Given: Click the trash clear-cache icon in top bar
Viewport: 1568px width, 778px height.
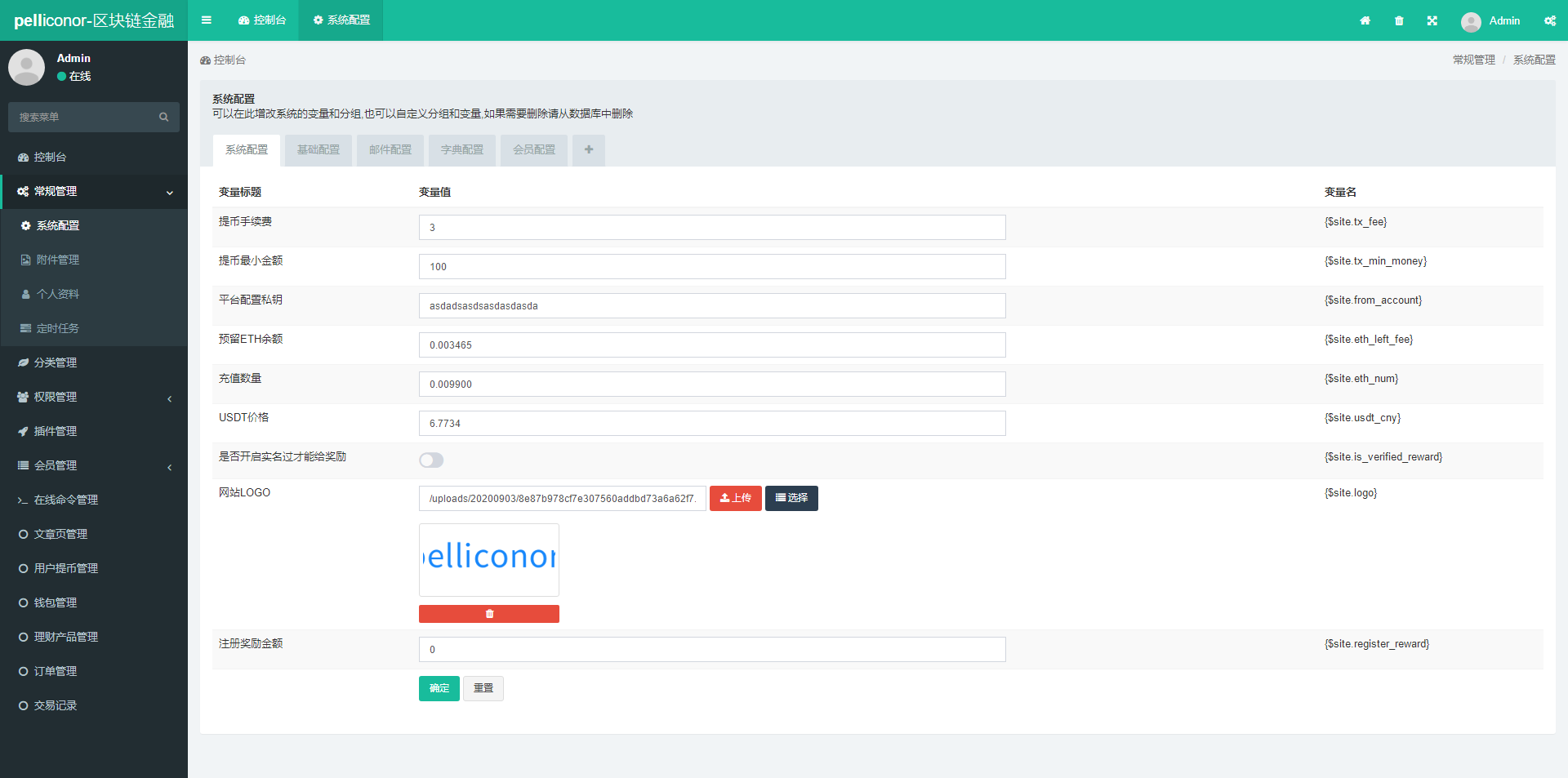Looking at the screenshot, I should coord(1399,20).
